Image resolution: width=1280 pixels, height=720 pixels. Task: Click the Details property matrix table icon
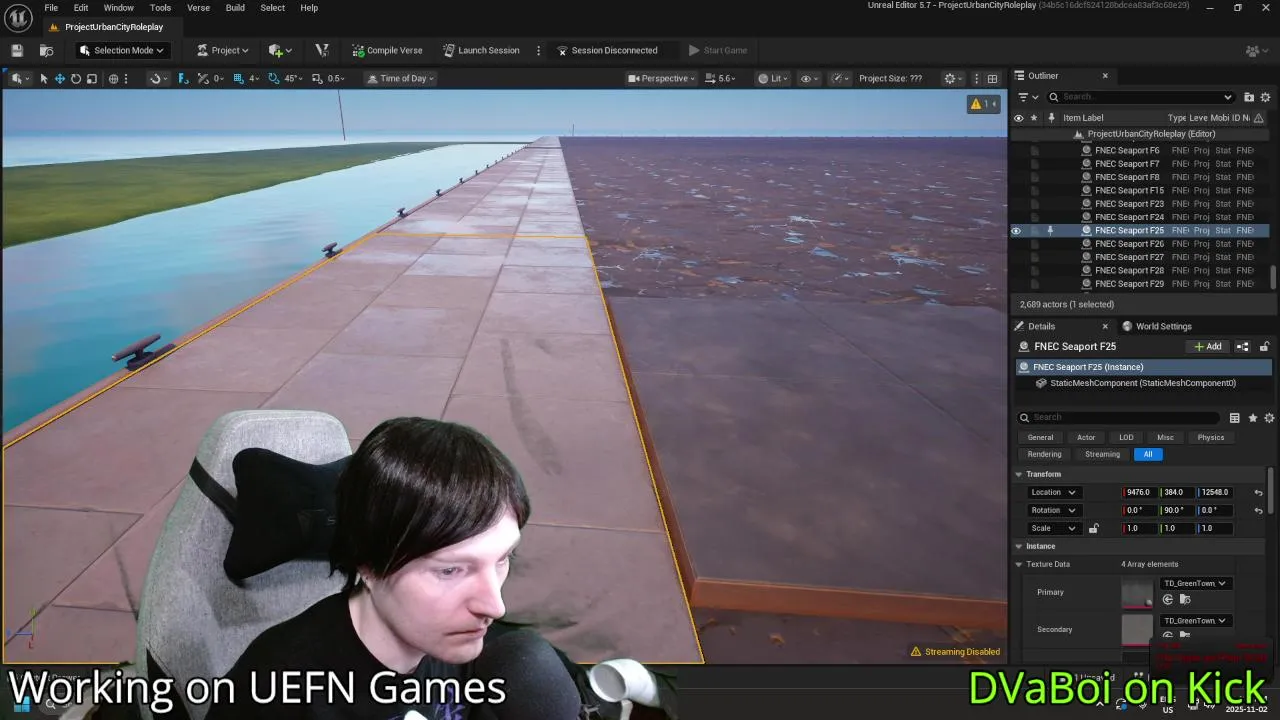click(1235, 418)
